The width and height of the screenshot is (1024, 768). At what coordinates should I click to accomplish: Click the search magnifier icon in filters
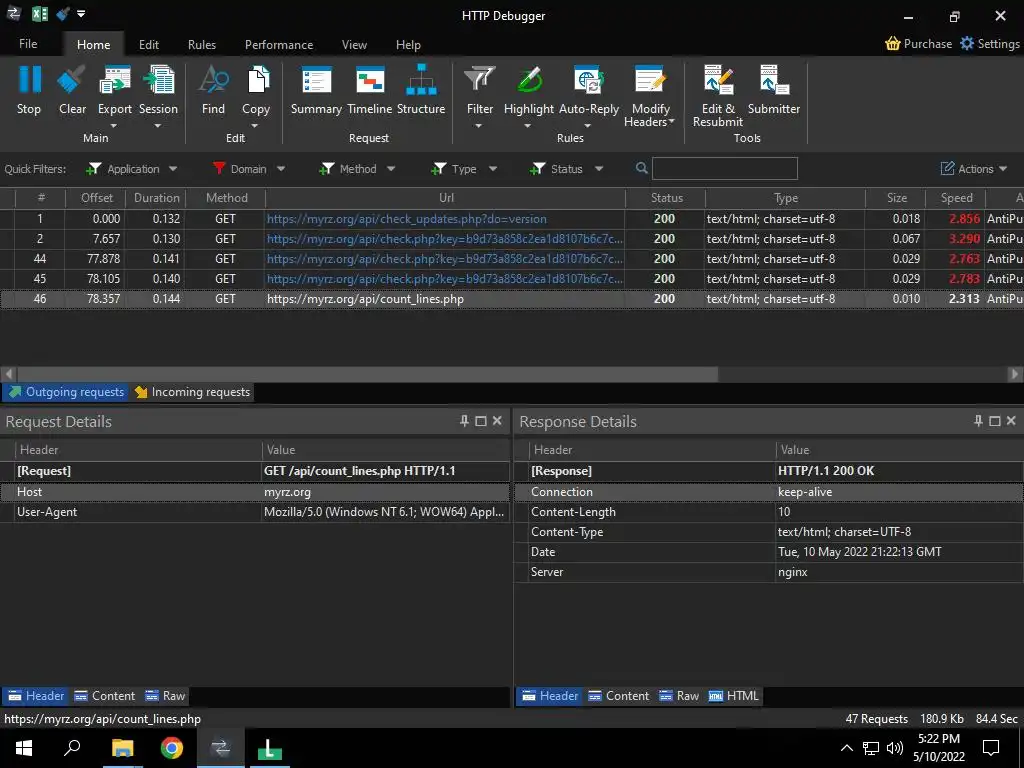642,168
